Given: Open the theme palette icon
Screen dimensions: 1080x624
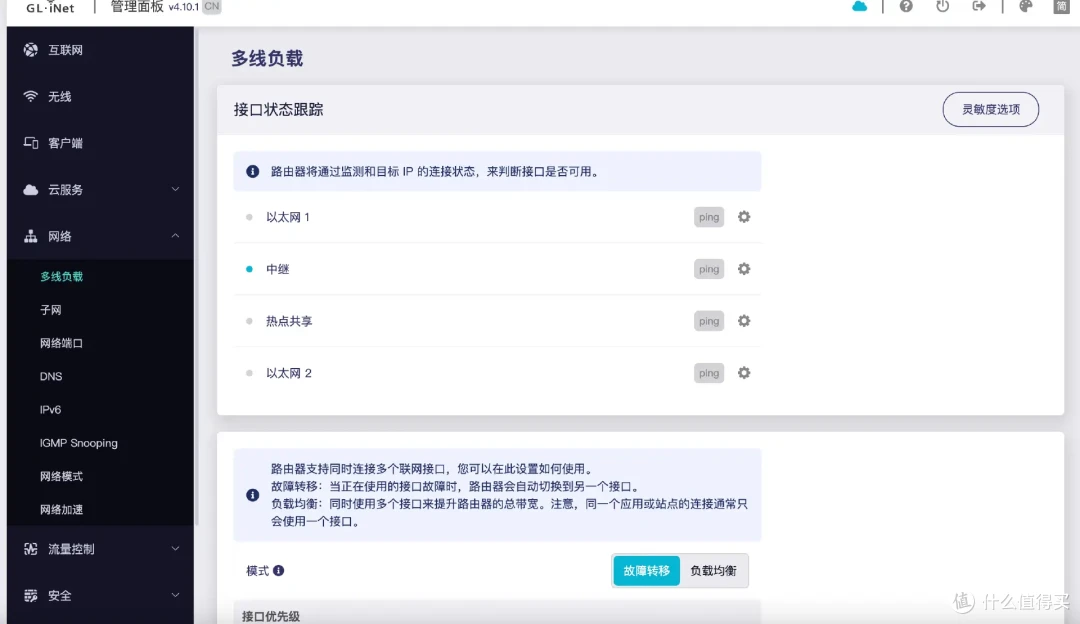Looking at the screenshot, I should coord(1026,6).
